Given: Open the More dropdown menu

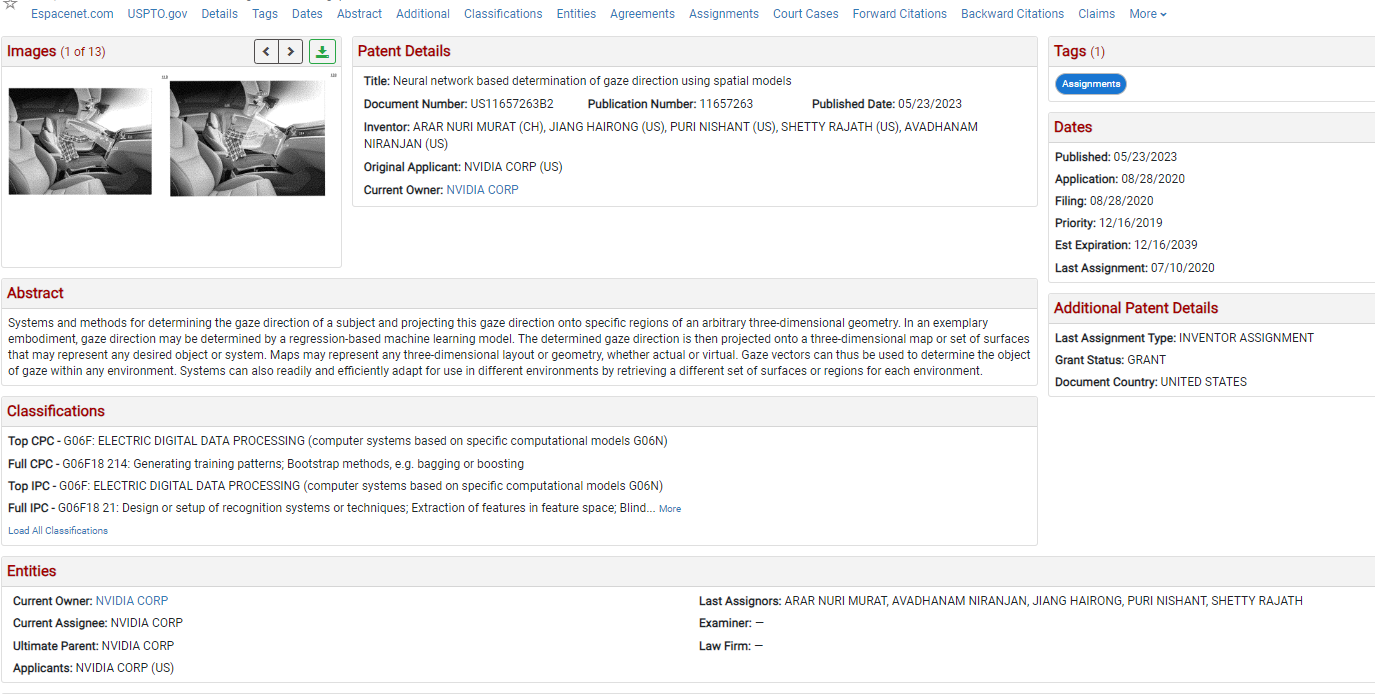Looking at the screenshot, I should tap(1147, 14).
